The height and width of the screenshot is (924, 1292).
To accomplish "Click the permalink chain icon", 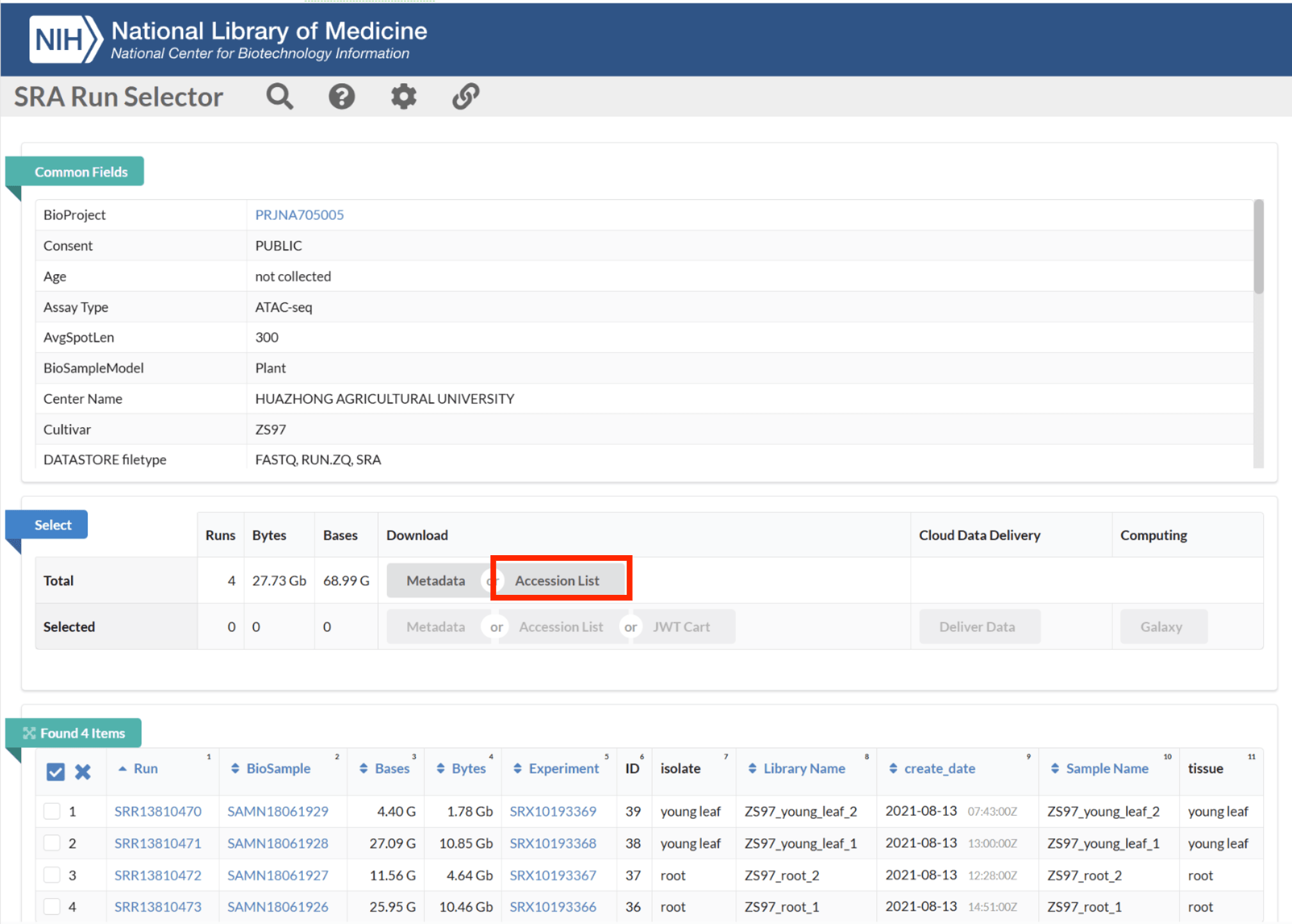I will pos(465,97).
